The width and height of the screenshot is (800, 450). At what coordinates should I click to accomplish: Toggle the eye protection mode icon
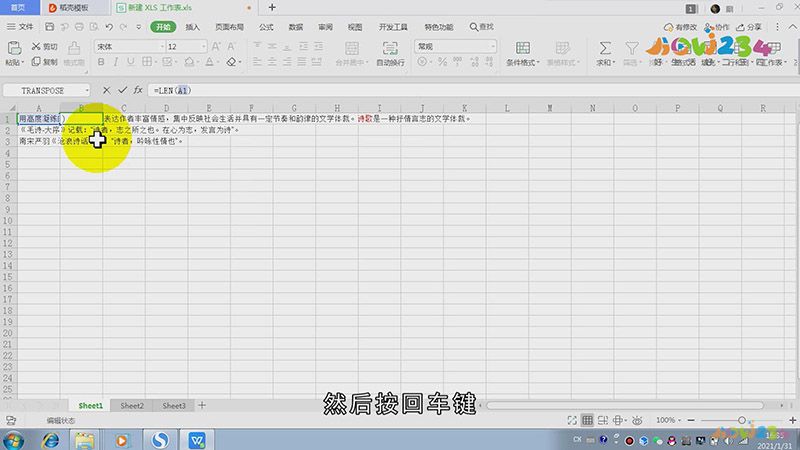tap(637, 420)
